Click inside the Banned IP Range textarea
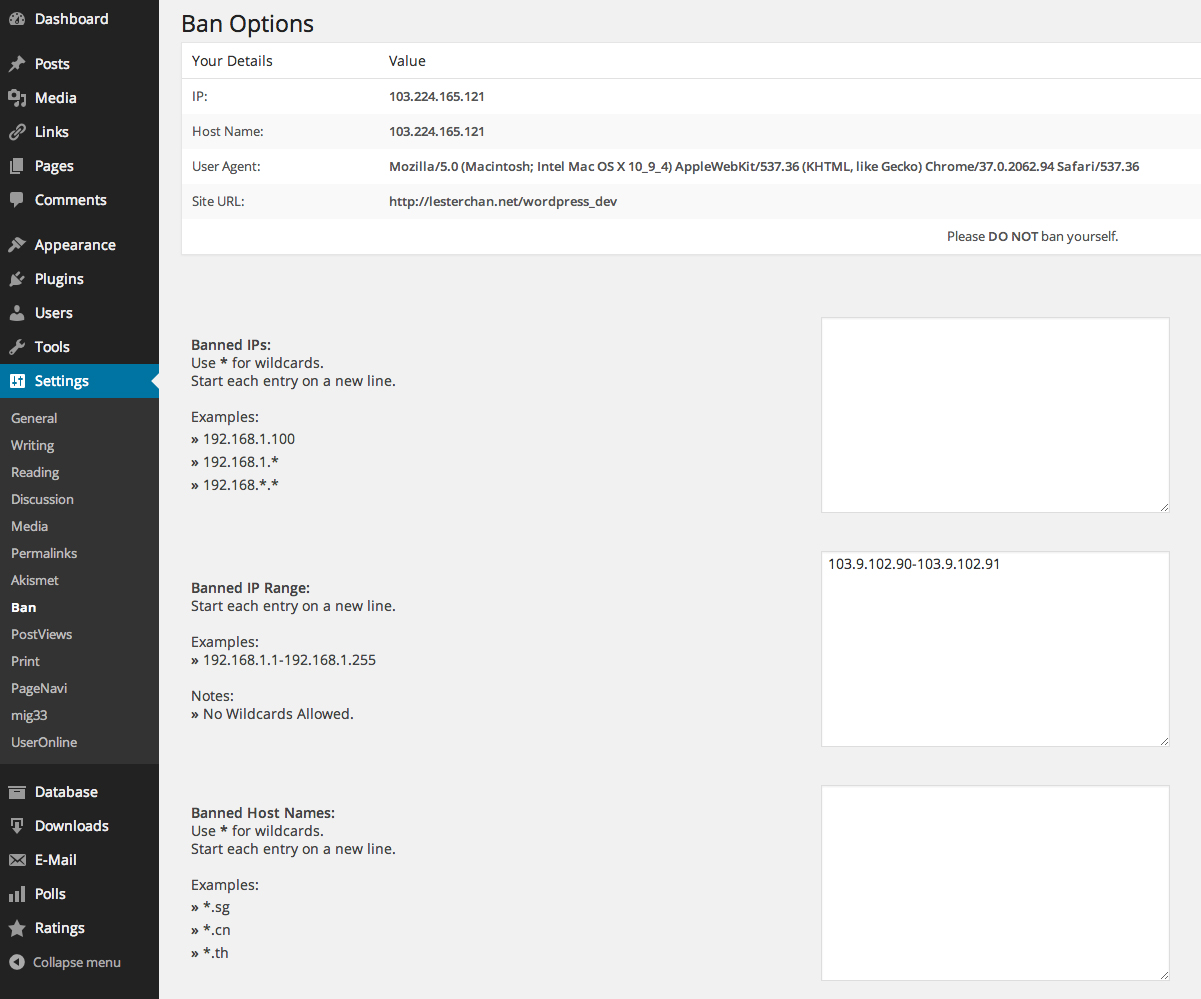The image size is (1201, 999). click(x=995, y=649)
